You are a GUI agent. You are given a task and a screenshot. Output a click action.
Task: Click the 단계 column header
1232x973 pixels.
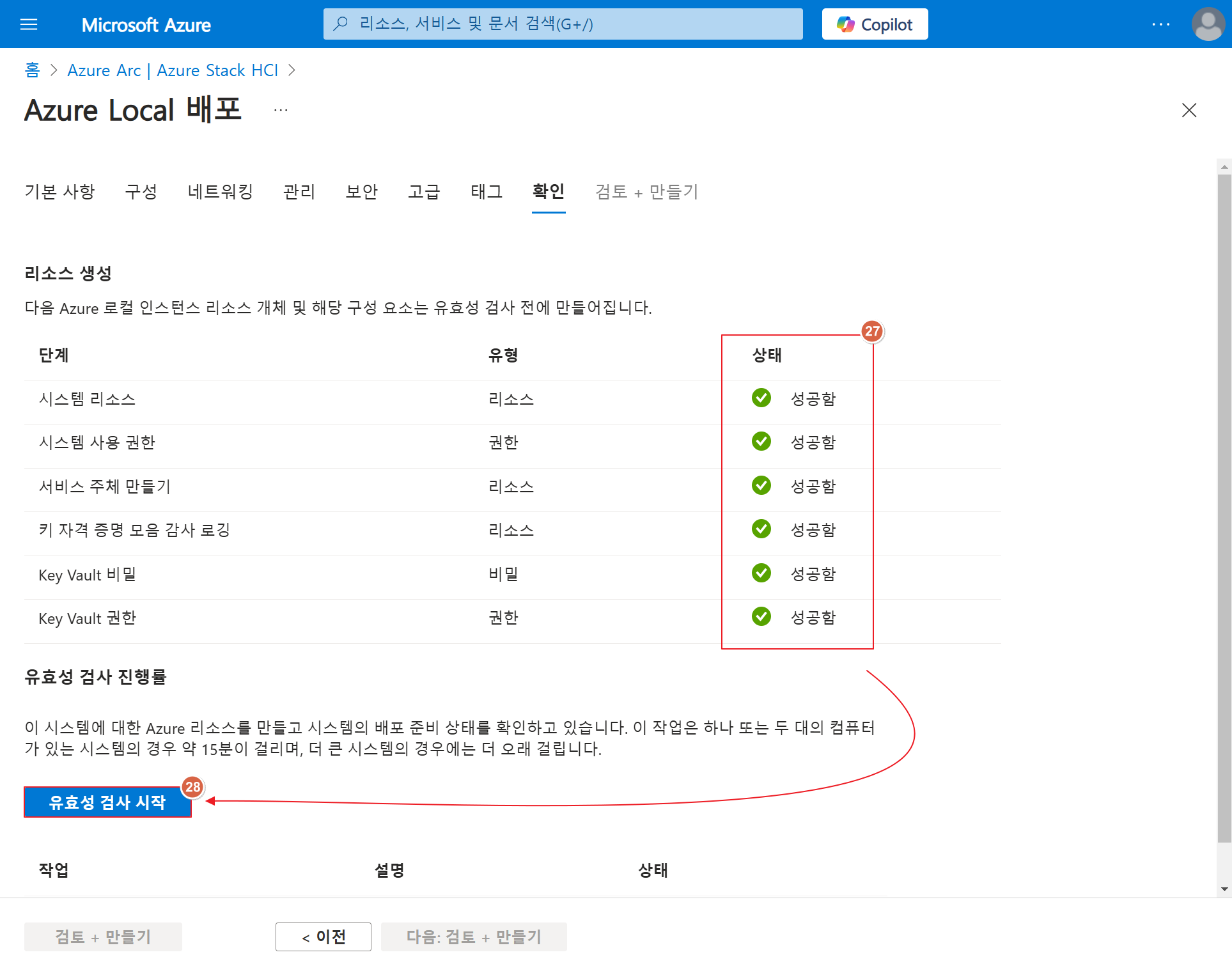[54, 355]
